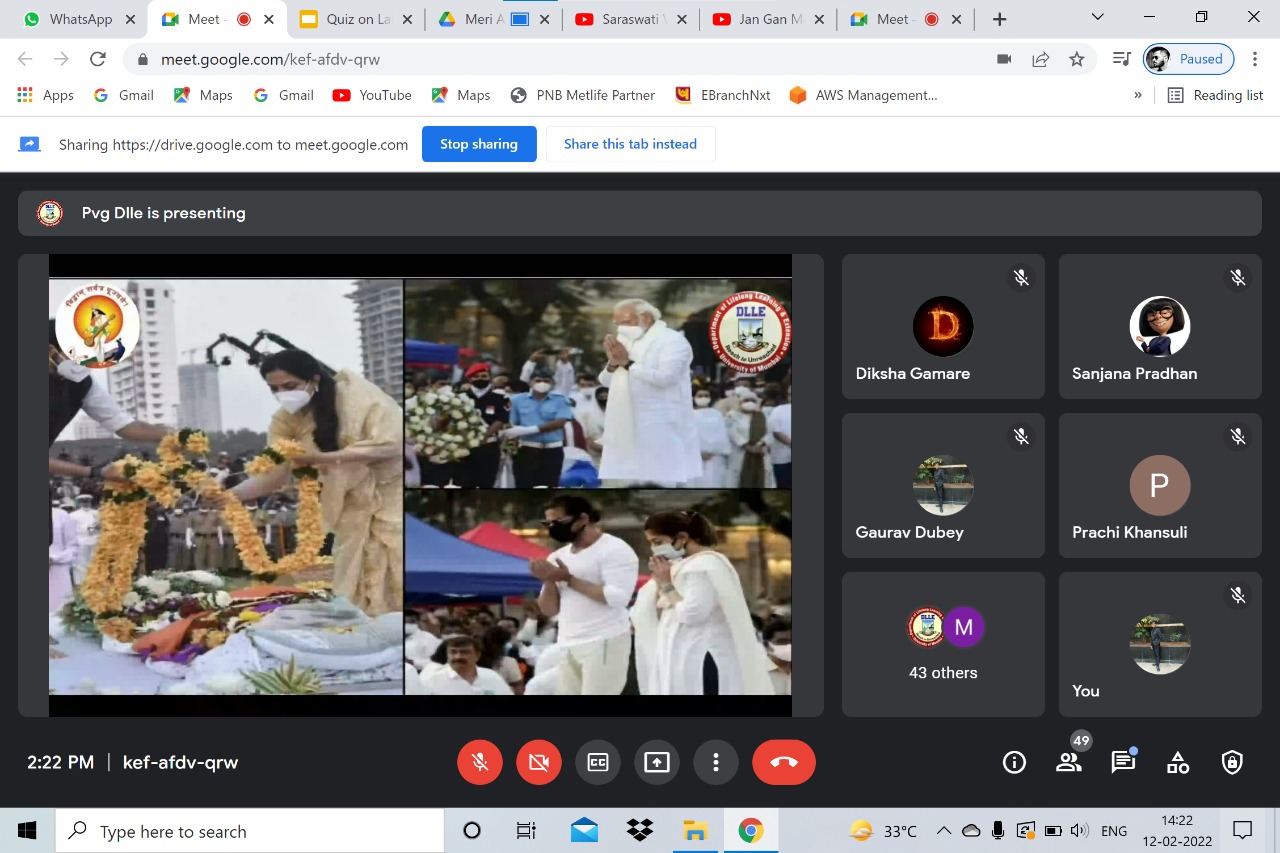
Task: Click Share this tab instead
Action: (630, 144)
